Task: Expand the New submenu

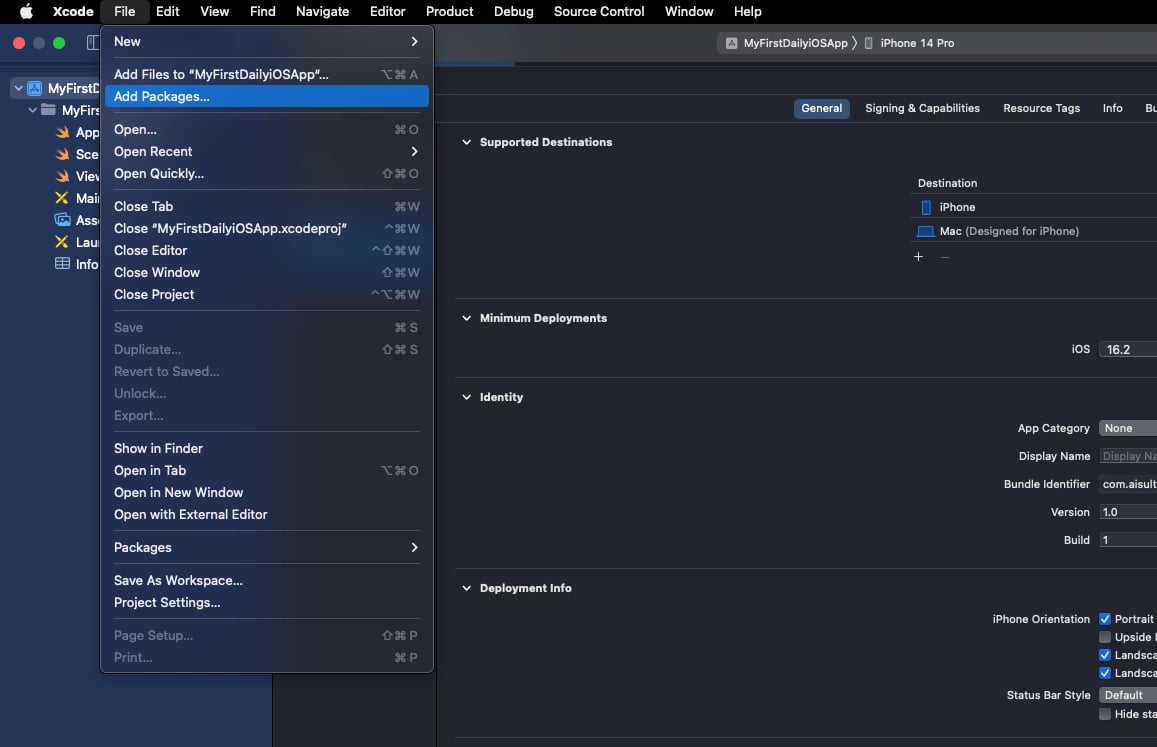Action: [x=266, y=41]
